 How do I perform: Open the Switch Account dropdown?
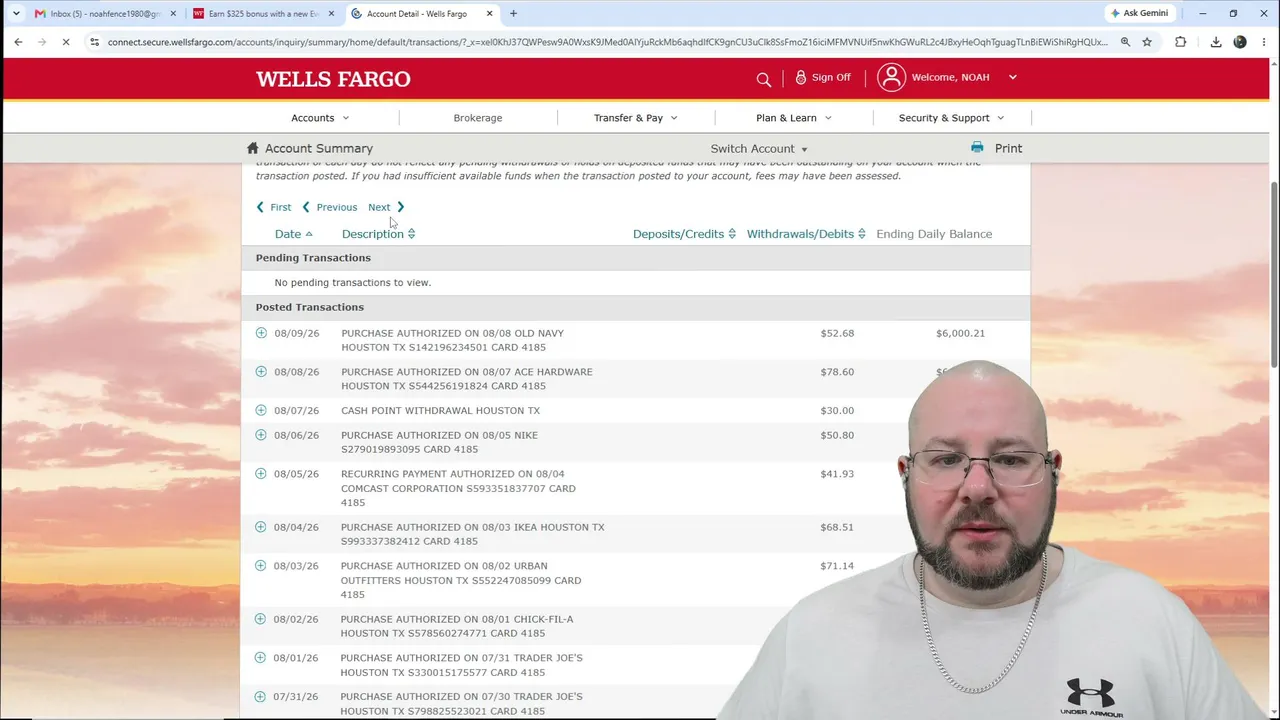(759, 149)
